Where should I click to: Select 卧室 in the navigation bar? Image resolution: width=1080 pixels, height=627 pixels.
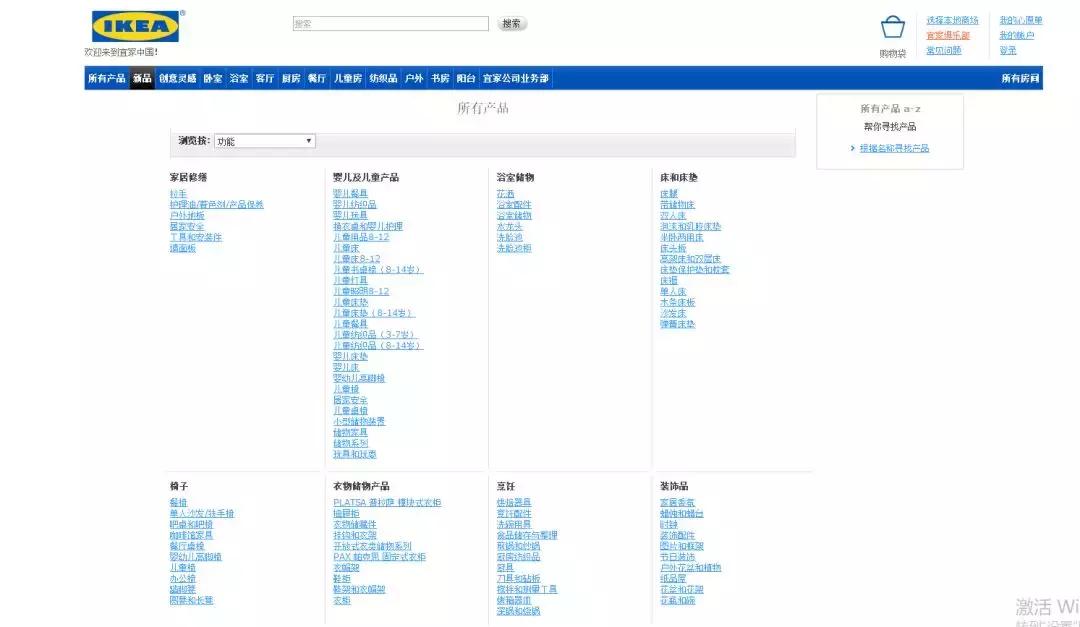pos(213,77)
